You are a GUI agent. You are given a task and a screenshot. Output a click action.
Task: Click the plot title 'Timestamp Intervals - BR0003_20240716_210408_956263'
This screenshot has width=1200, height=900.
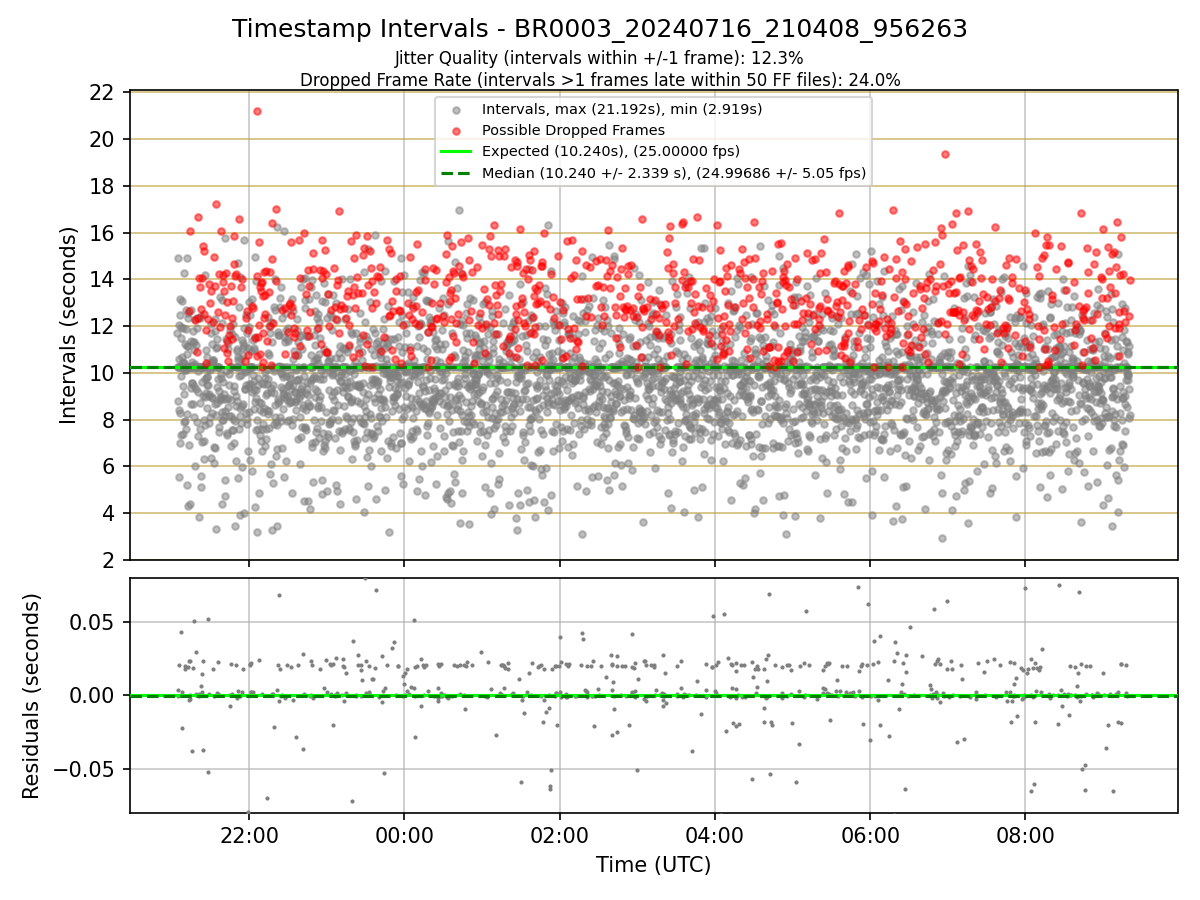[x=600, y=29]
